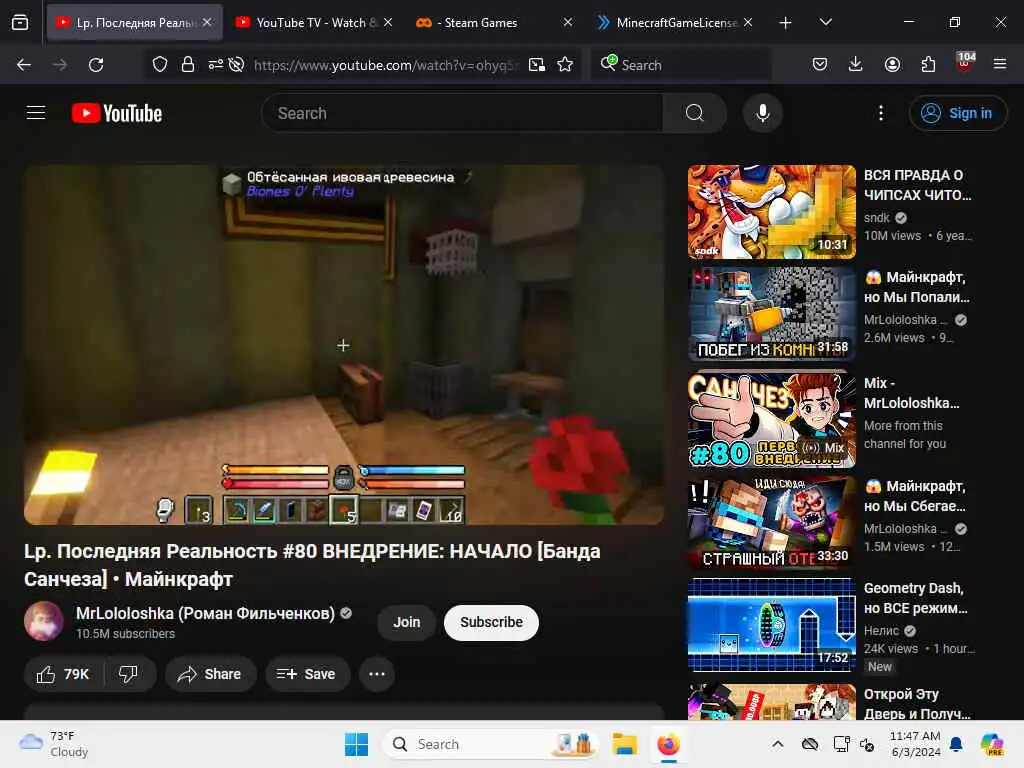Open the MrLololoshka (Роман Фильченков) channel name
This screenshot has height=768, width=1024.
205,613
